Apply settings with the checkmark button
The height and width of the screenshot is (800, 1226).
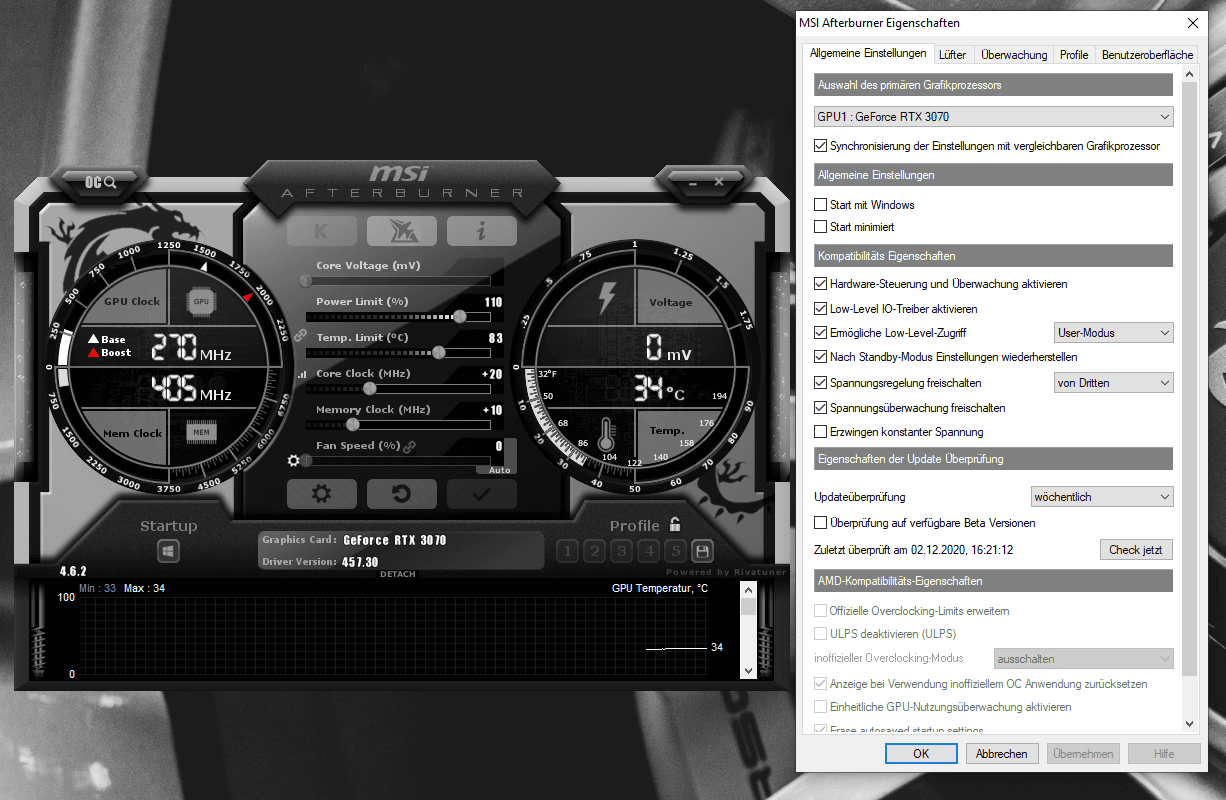[x=481, y=494]
